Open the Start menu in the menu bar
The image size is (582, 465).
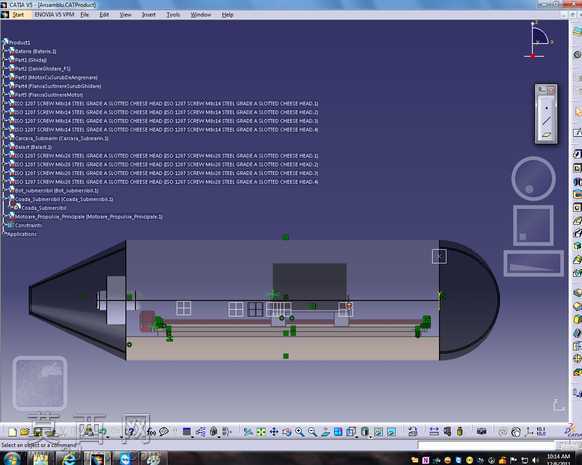[x=18, y=14]
